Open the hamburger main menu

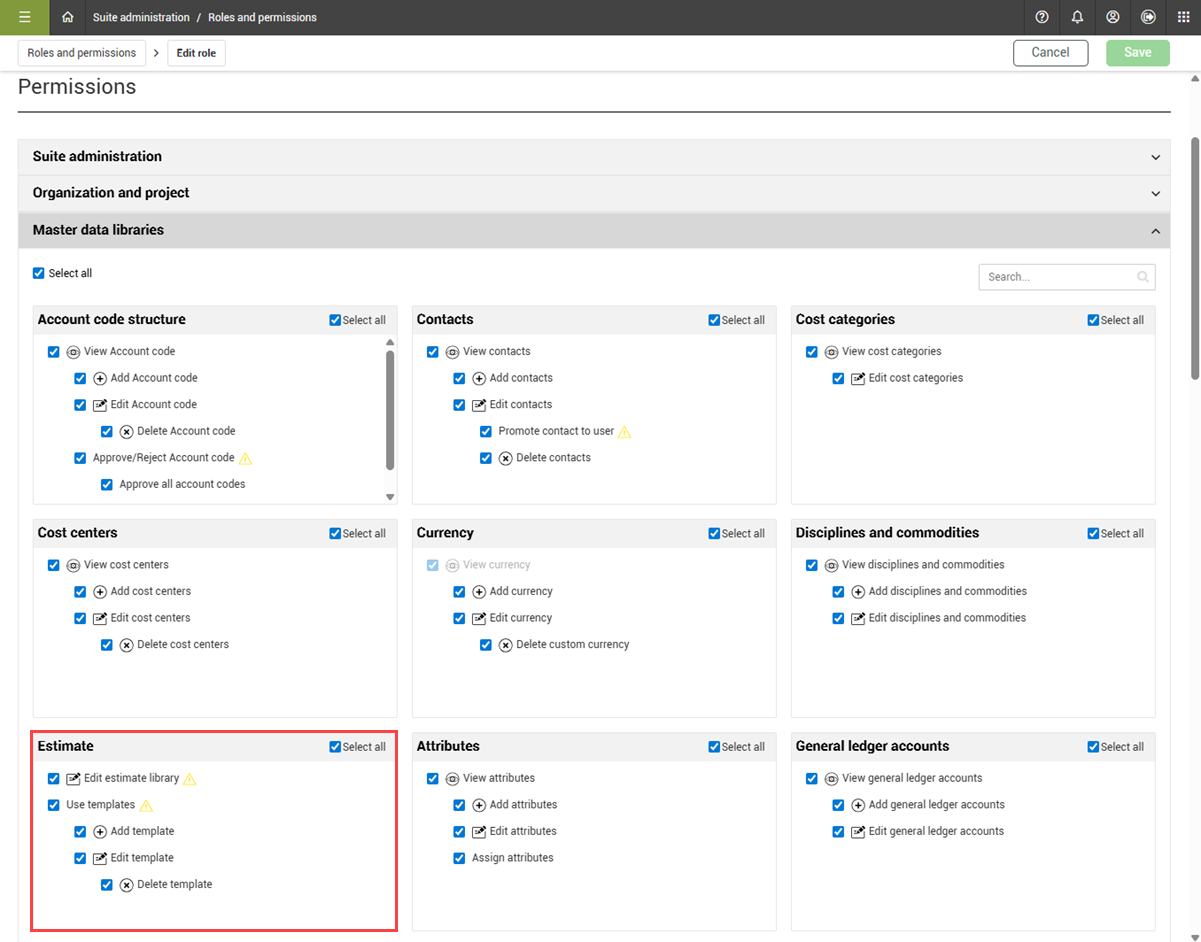click(x=24, y=17)
